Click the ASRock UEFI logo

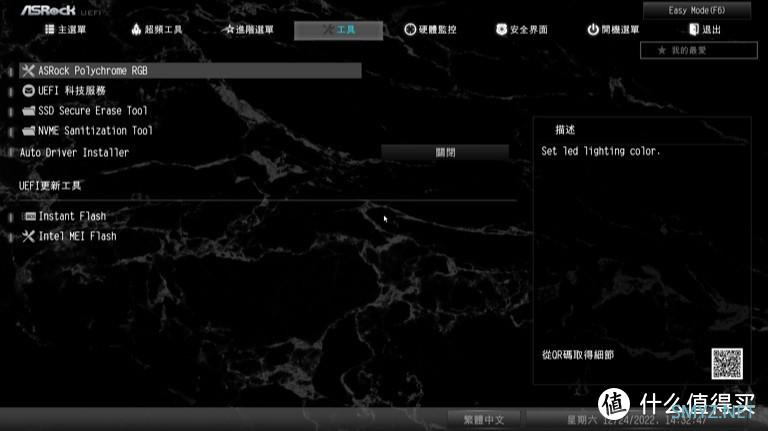pyautogui.click(x=60, y=10)
